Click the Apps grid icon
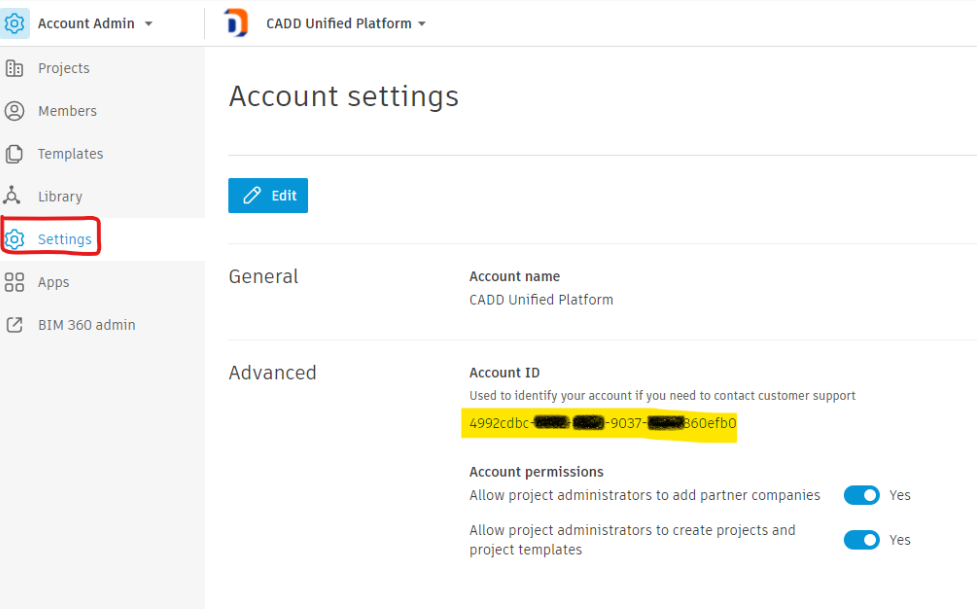977x609 pixels. [14, 282]
